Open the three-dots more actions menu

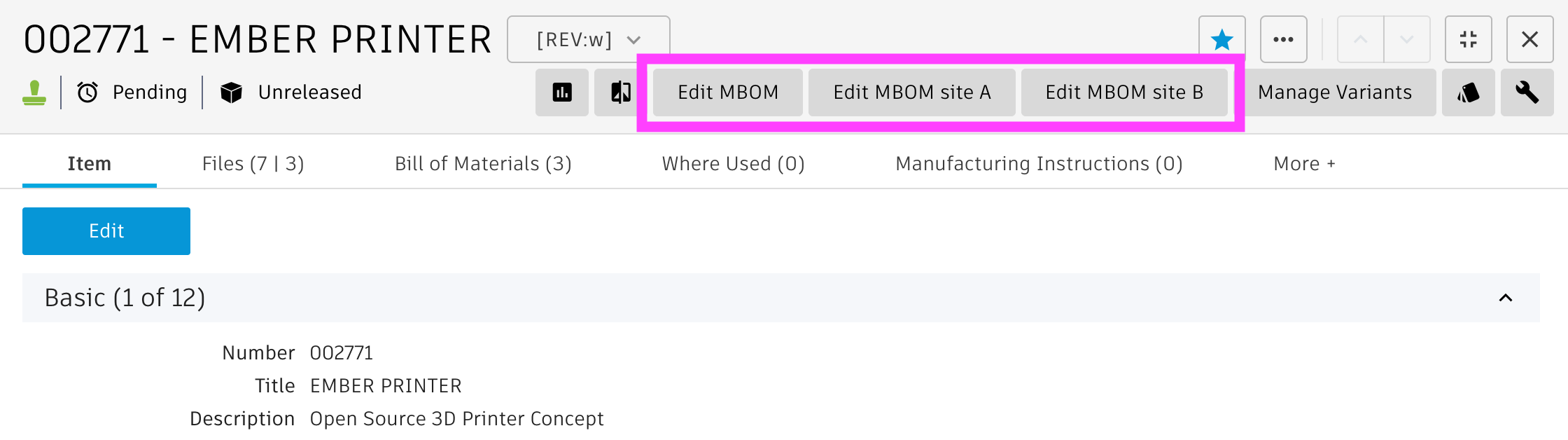click(1284, 40)
